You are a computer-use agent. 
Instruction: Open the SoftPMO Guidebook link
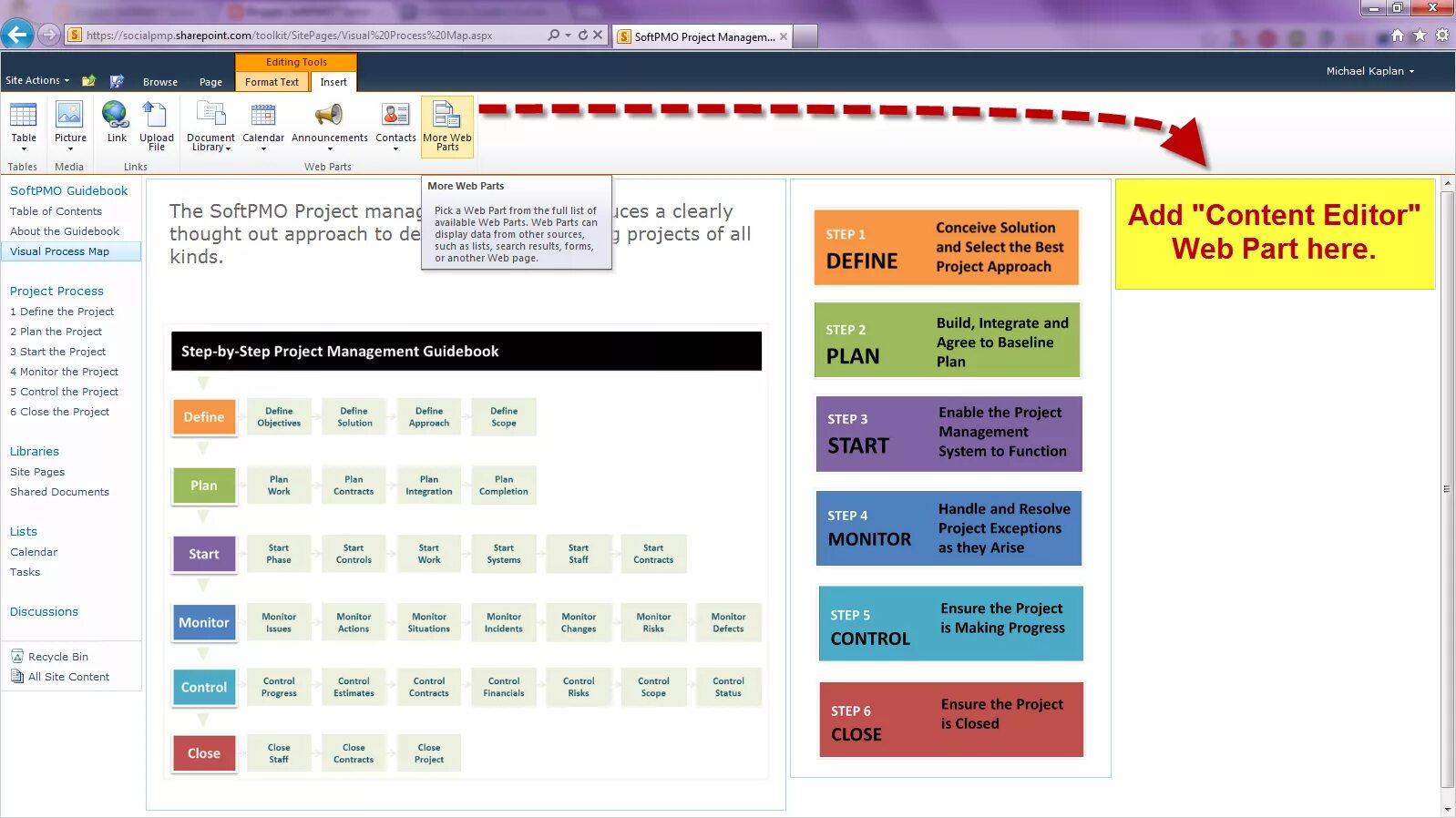[x=68, y=191]
